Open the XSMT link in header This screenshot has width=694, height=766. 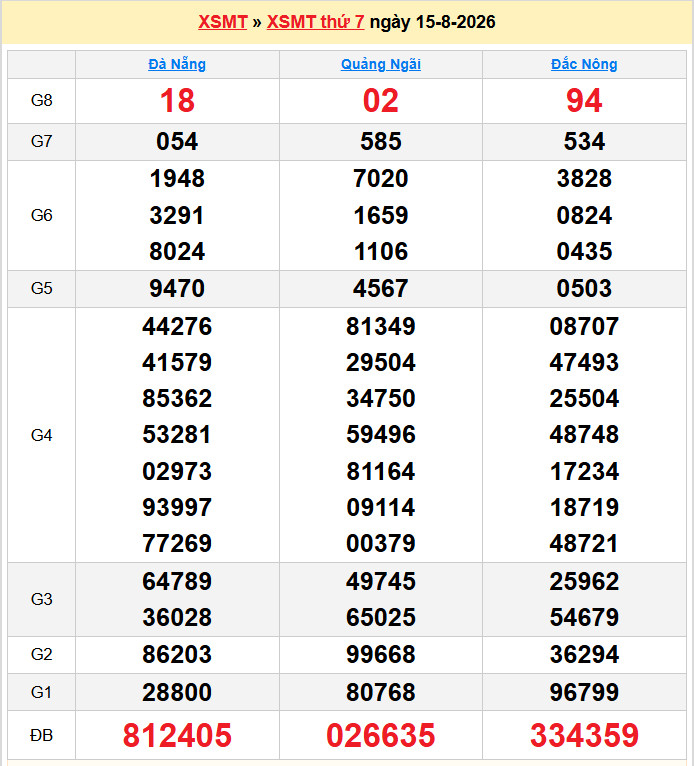(222, 22)
